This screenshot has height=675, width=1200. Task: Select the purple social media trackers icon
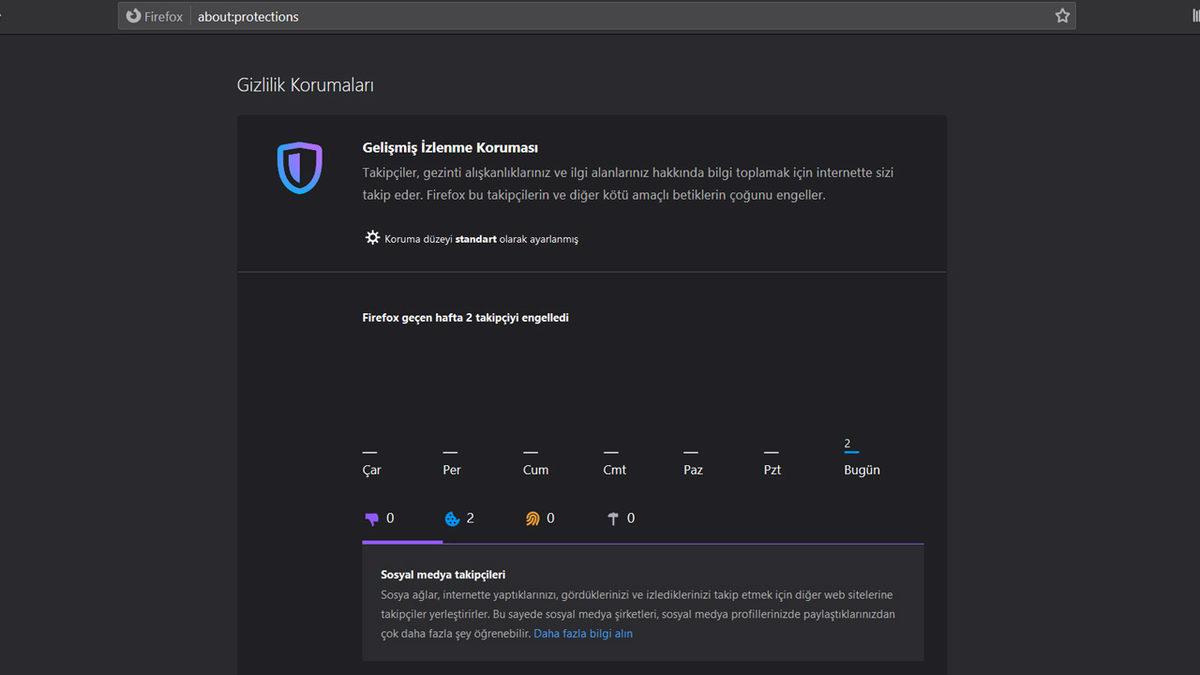pos(373,518)
